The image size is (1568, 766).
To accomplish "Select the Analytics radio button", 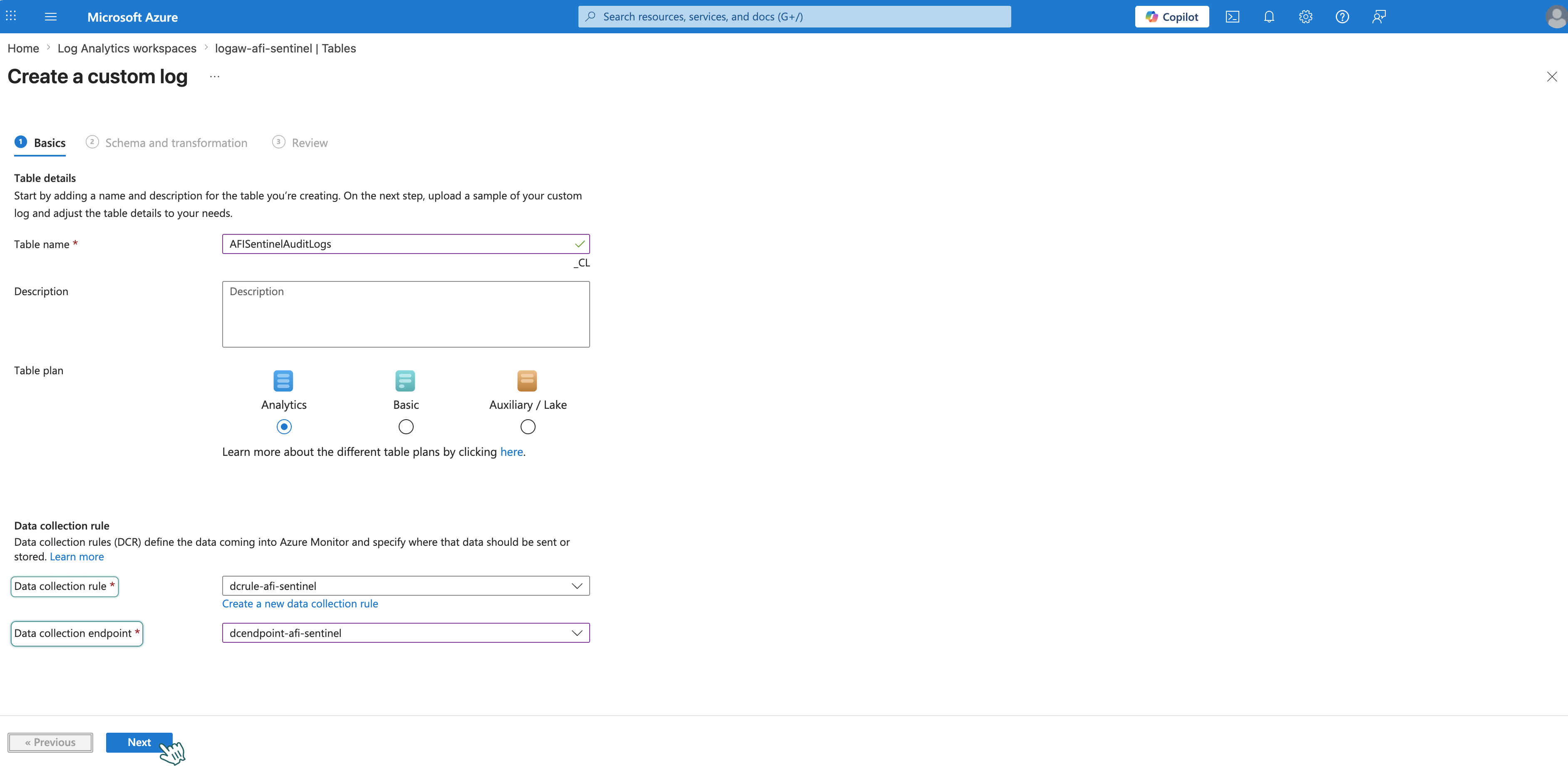I will (284, 426).
